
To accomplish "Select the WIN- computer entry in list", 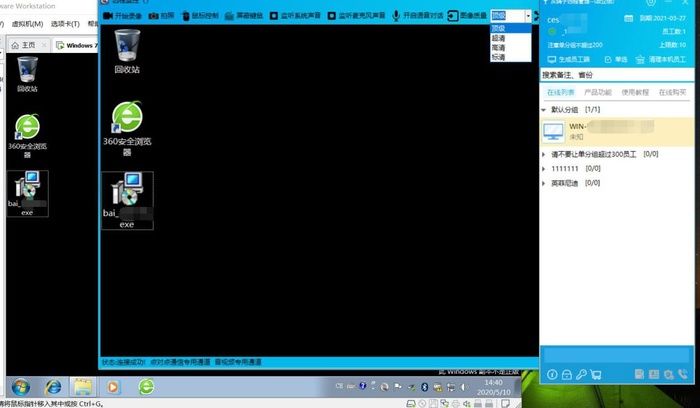I will click(x=617, y=132).
